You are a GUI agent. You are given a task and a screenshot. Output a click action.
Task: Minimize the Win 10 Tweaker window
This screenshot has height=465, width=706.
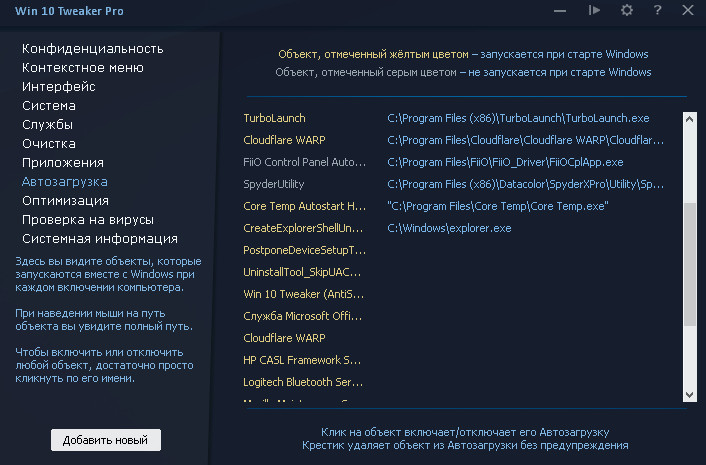click(560, 11)
